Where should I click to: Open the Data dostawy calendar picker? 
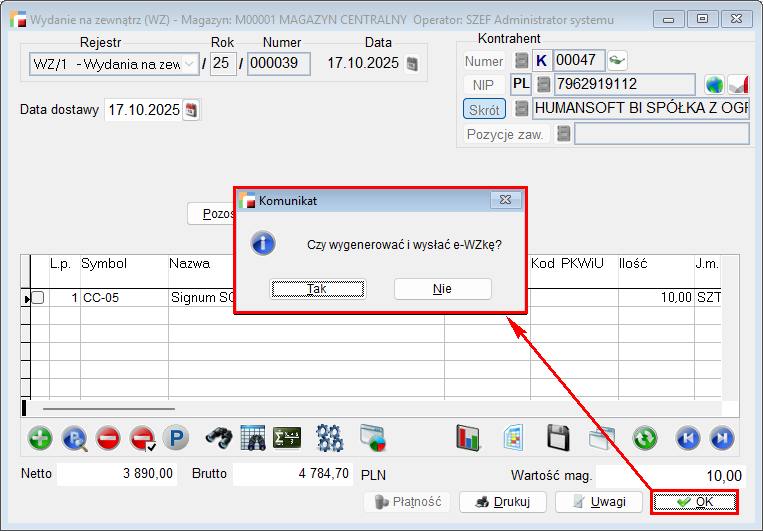tap(192, 110)
